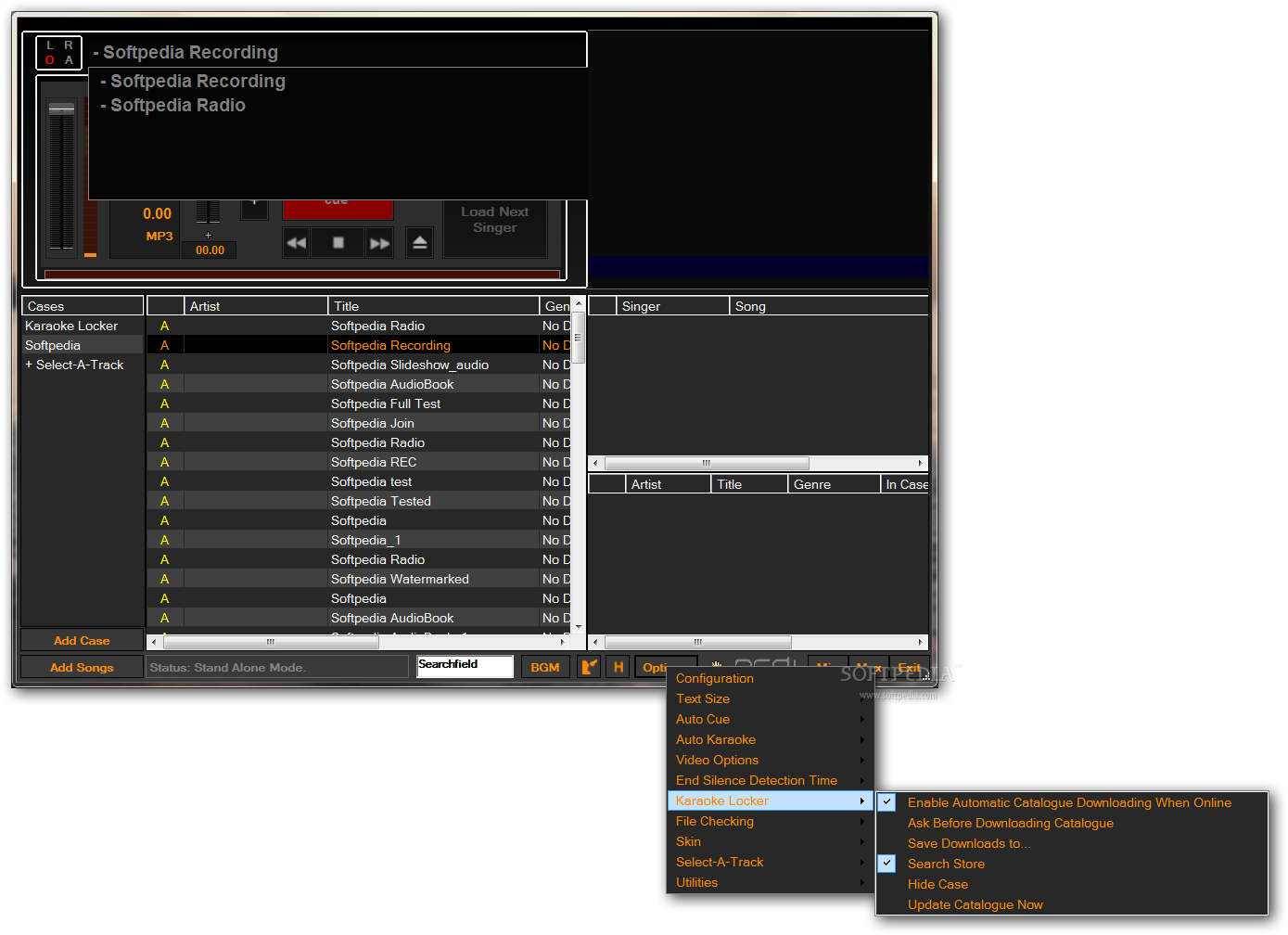The image size is (1288, 935).
Task: Select the Softpedia Full Test song
Action: [359, 403]
